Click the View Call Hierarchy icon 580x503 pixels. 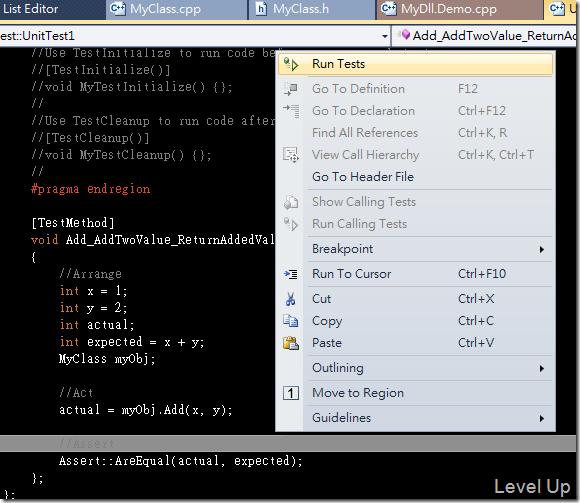[291, 155]
